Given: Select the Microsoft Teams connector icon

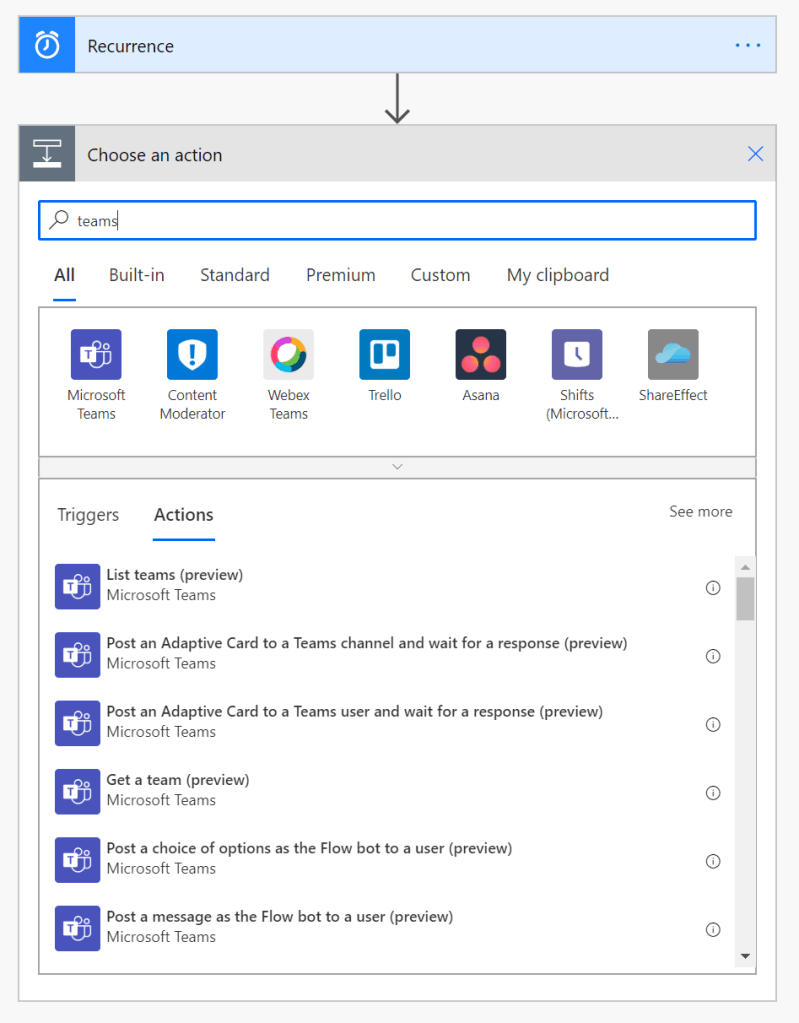Looking at the screenshot, I should tap(96, 355).
